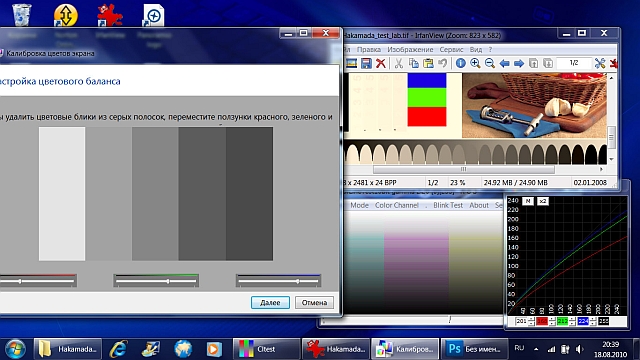The image size is (640, 360).
Task: Click the red color balance slider thumb
Action: click(x=20, y=281)
